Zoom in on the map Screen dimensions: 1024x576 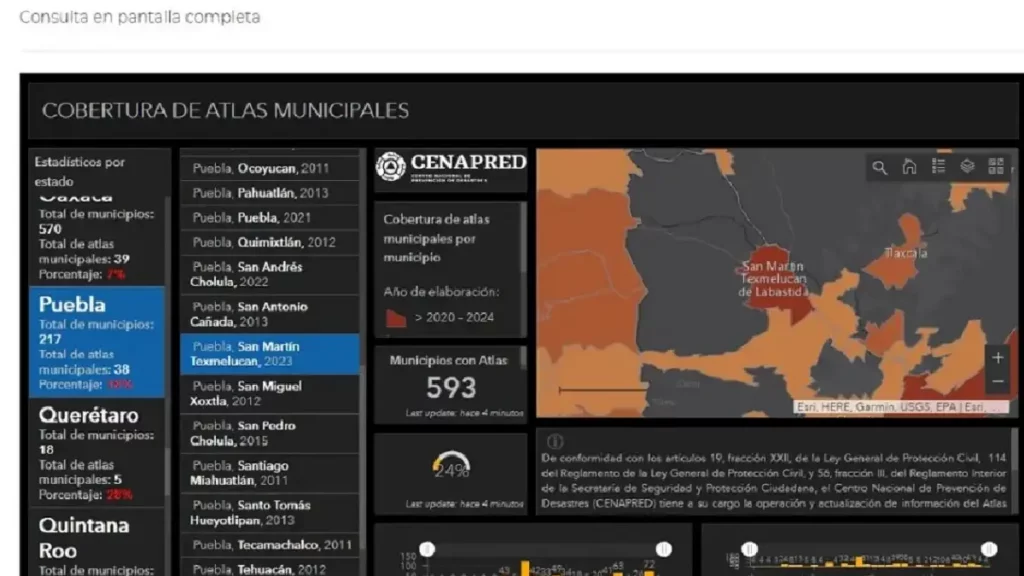pyautogui.click(x=998, y=358)
